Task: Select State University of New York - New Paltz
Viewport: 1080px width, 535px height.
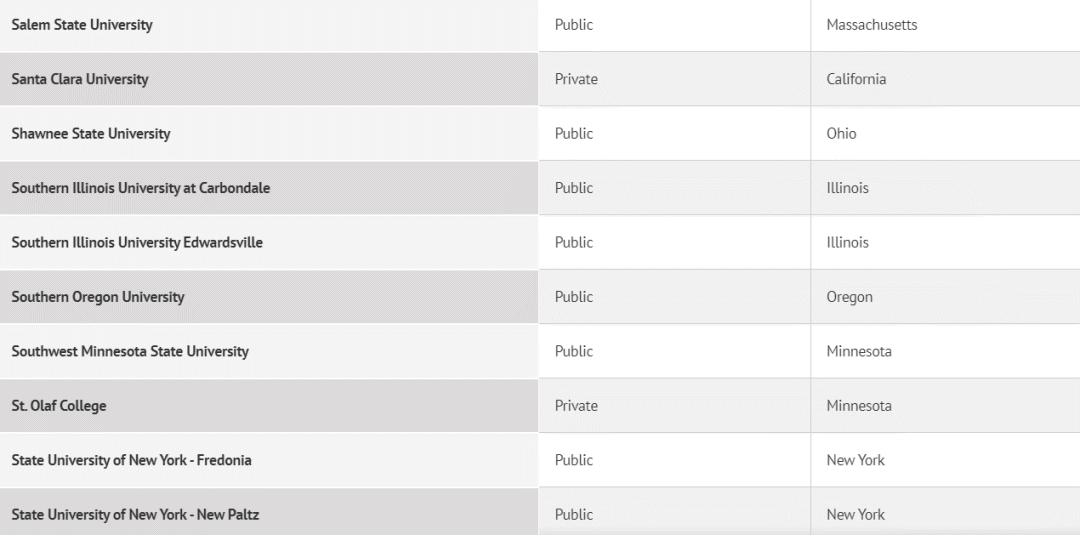Action: coord(135,514)
